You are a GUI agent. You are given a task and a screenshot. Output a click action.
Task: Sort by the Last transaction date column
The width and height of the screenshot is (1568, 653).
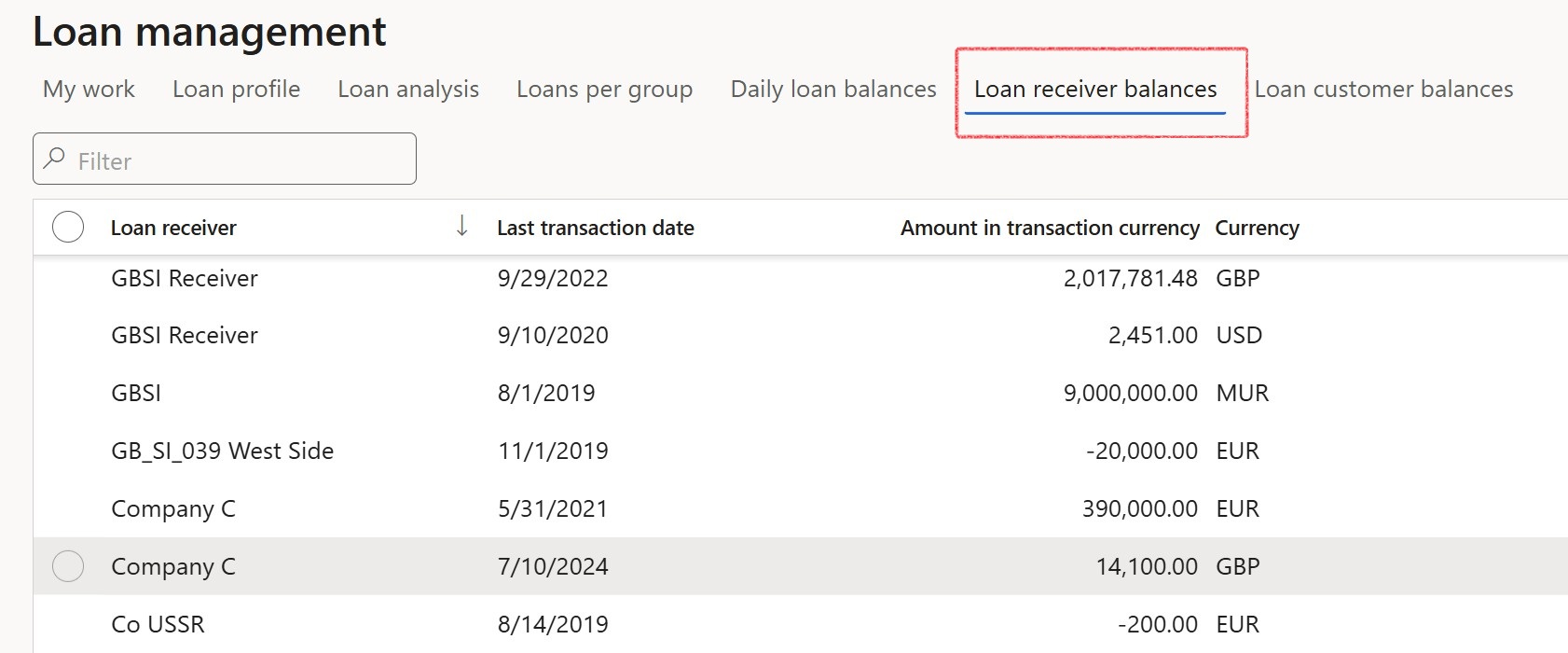[596, 226]
